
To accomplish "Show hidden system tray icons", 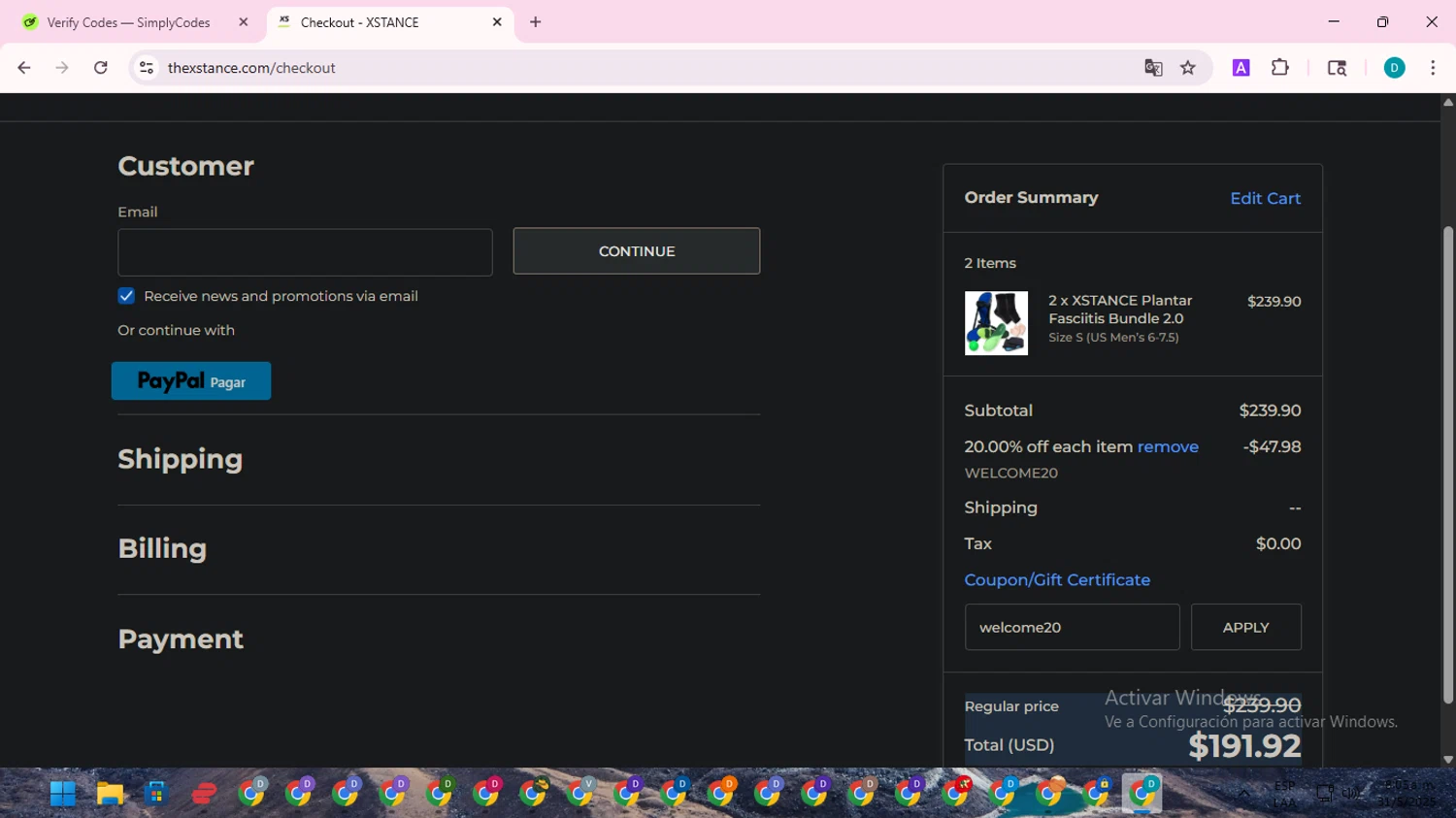I will pyautogui.click(x=1243, y=794).
